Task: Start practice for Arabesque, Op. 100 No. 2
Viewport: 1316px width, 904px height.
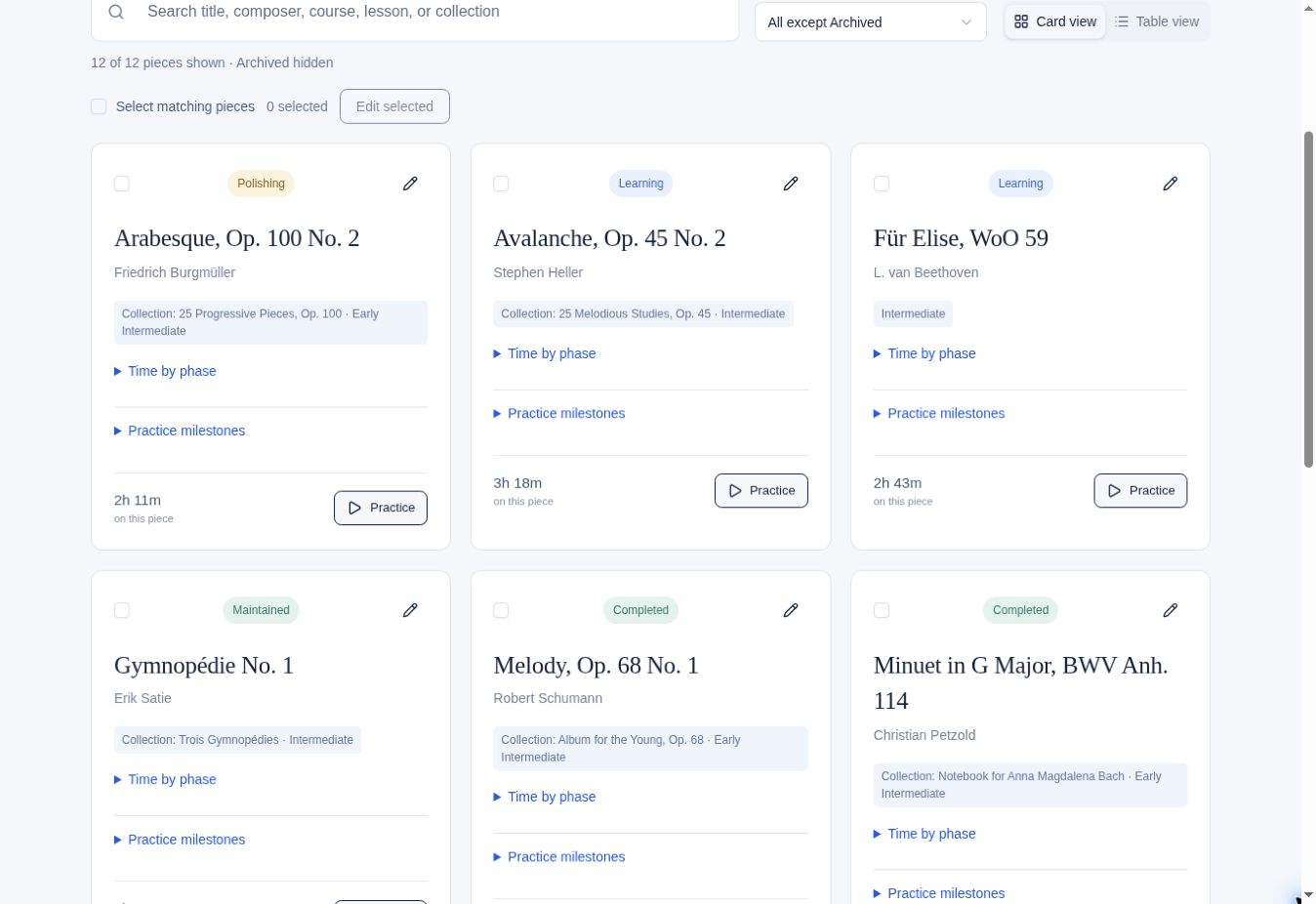Action: [x=381, y=508]
